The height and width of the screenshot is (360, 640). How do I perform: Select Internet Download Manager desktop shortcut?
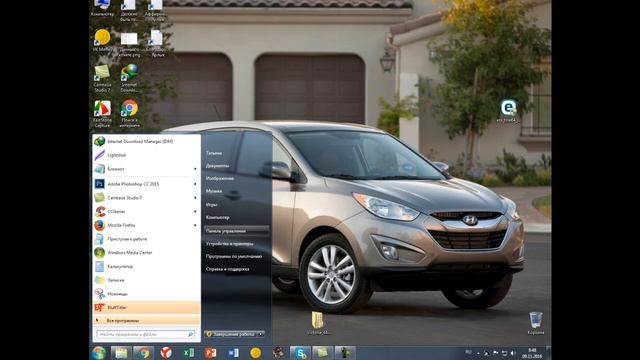click(129, 78)
